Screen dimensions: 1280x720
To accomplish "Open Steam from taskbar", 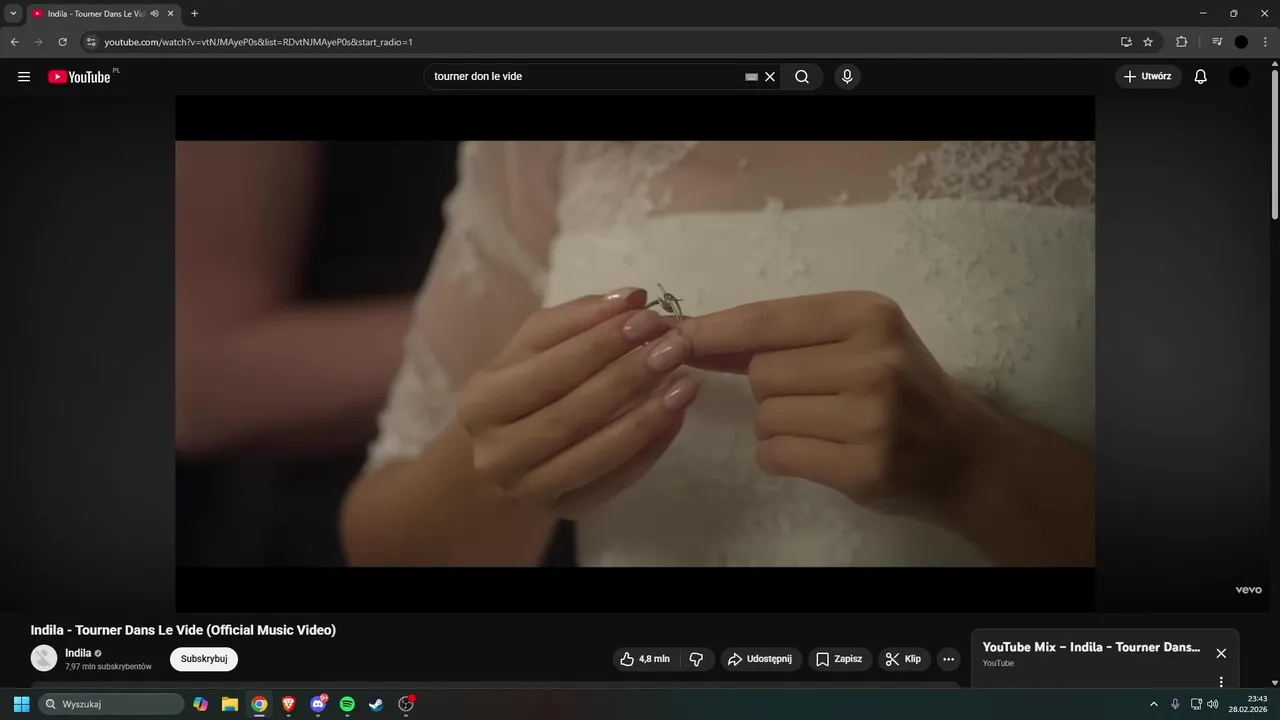I will (x=376, y=704).
